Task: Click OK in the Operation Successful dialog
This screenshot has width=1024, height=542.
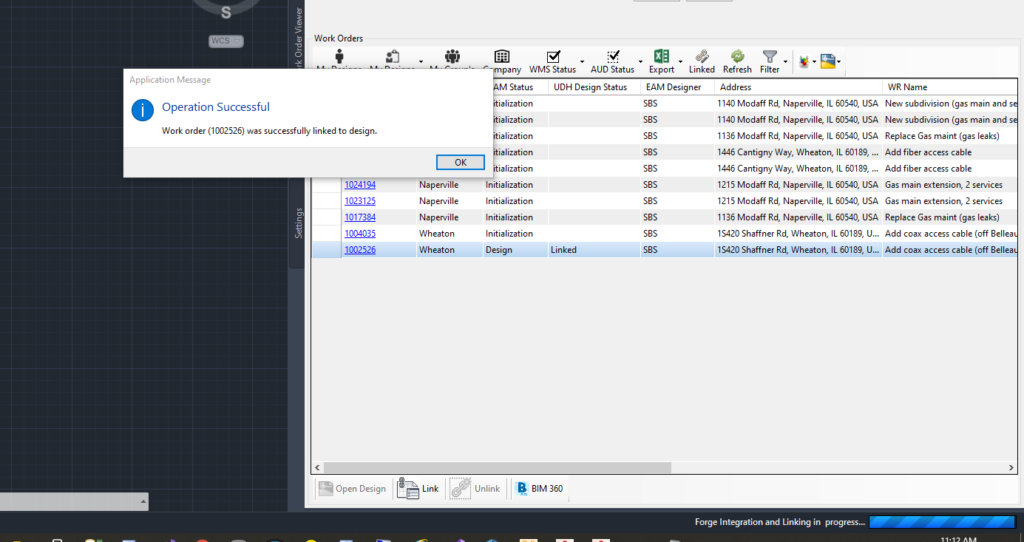Action: coord(460,163)
